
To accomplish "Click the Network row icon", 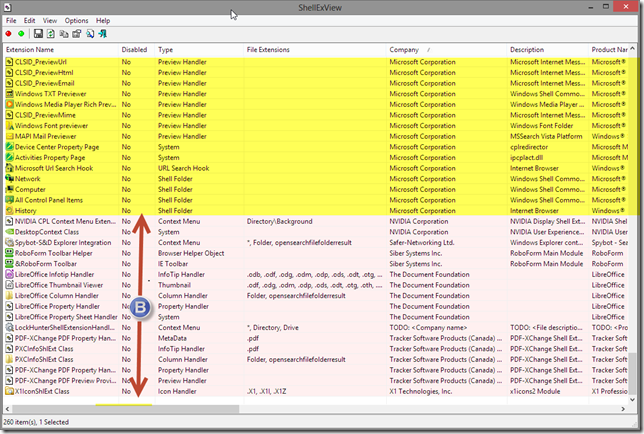I will tap(9, 179).
